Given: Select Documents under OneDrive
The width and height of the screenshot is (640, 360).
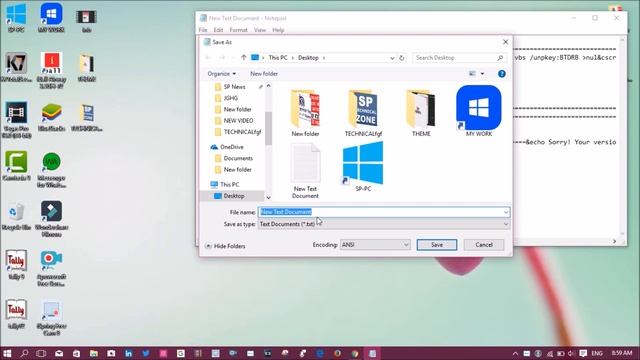Looking at the screenshot, I should pos(238,158).
